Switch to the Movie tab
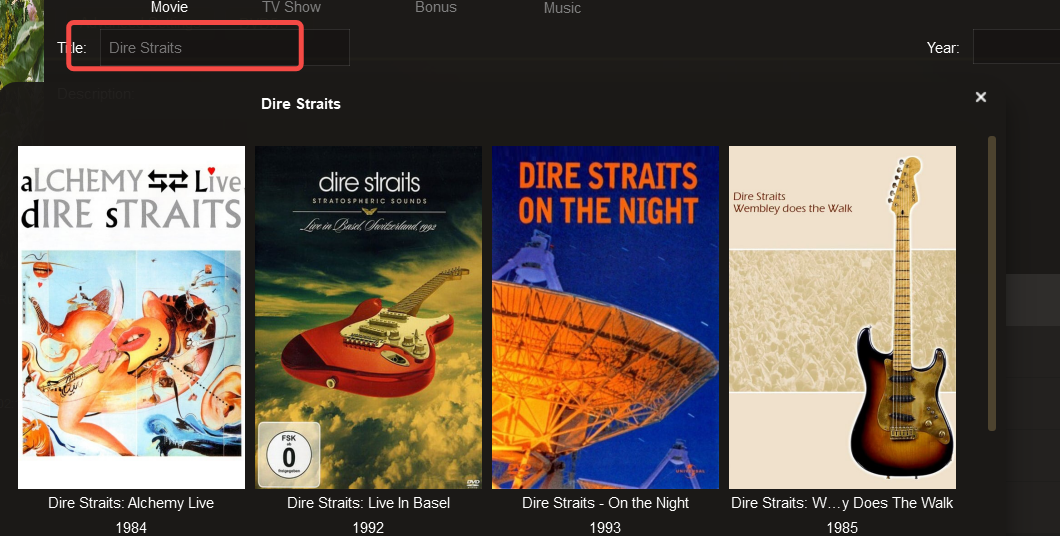The image size is (1060, 536). click(169, 7)
